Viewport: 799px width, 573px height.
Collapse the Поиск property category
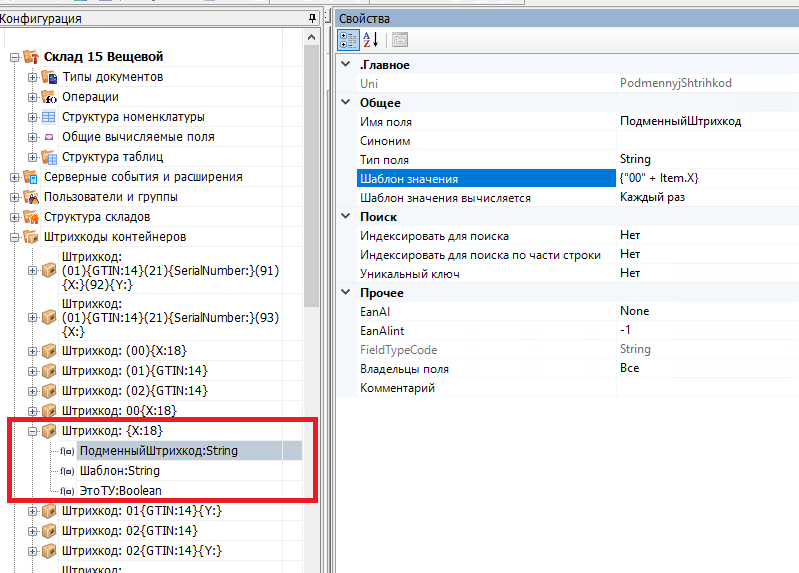point(346,216)
